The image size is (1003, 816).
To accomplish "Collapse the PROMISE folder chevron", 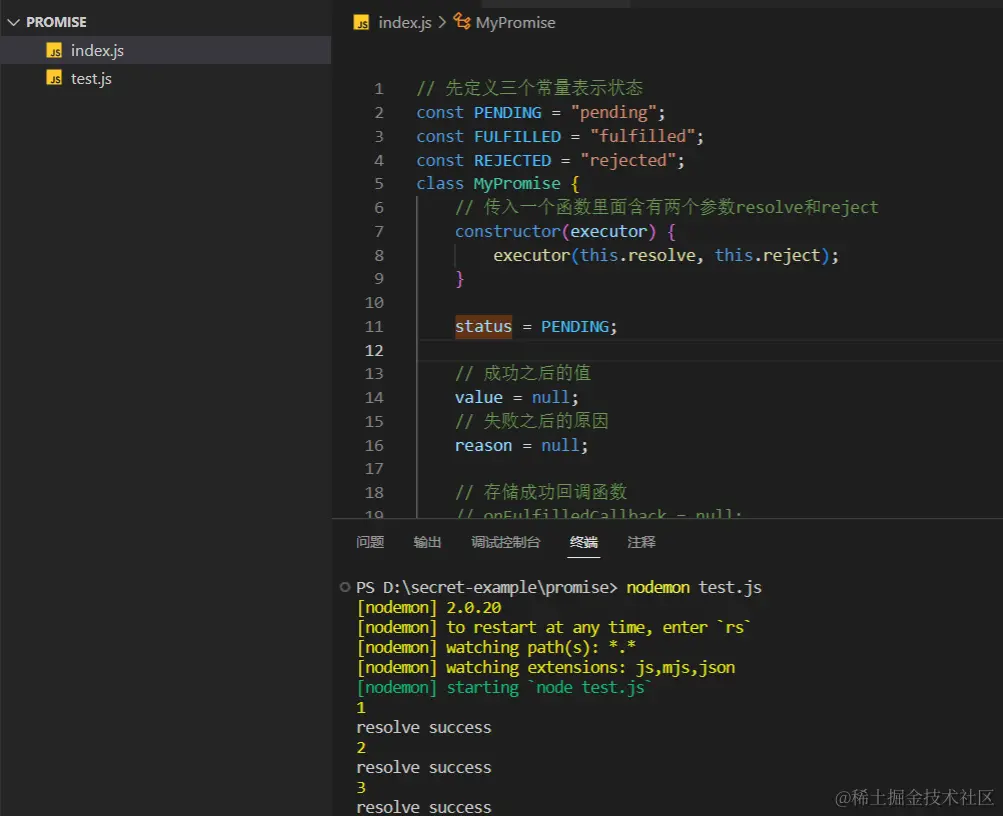I will click(13, 22).
